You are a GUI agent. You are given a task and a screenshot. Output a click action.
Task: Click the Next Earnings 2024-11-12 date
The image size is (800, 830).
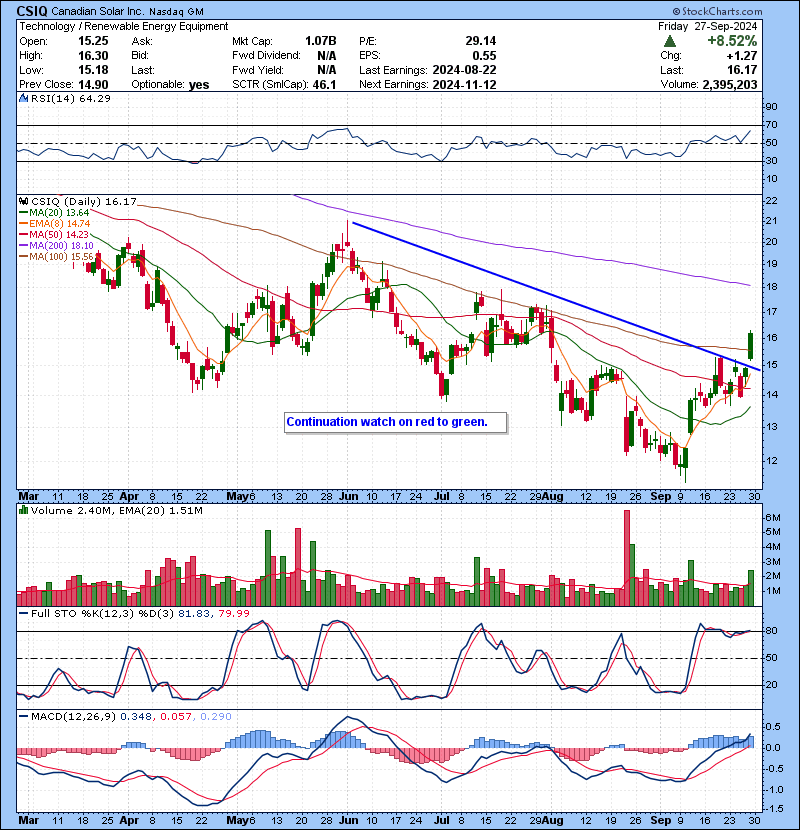464,85
